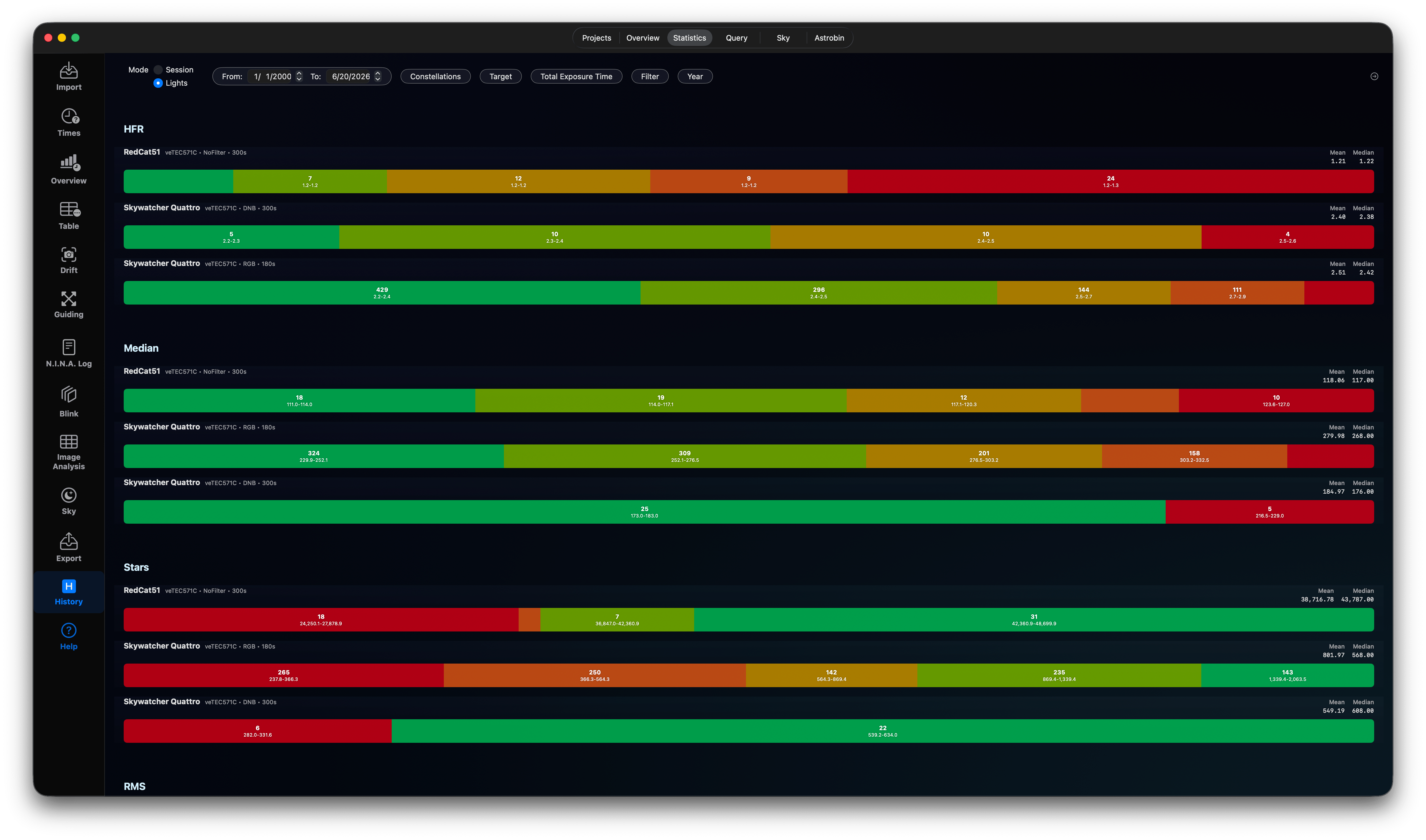Open the Blink sidebar icon
This screenshot has height=840, width=1426.
68,402
